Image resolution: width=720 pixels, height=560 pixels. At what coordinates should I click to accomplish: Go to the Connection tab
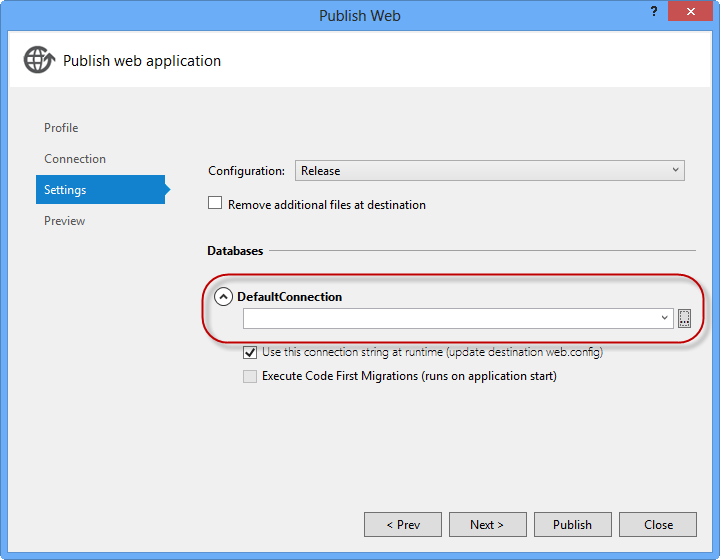point(75,159)
